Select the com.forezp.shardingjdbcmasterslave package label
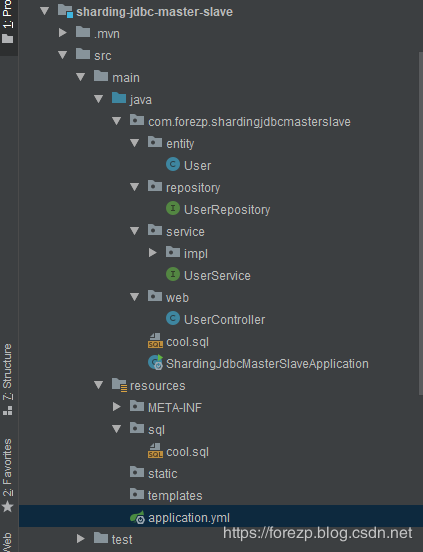The width and height of the screenshot is (423, 552). click(x=249, y=122)
